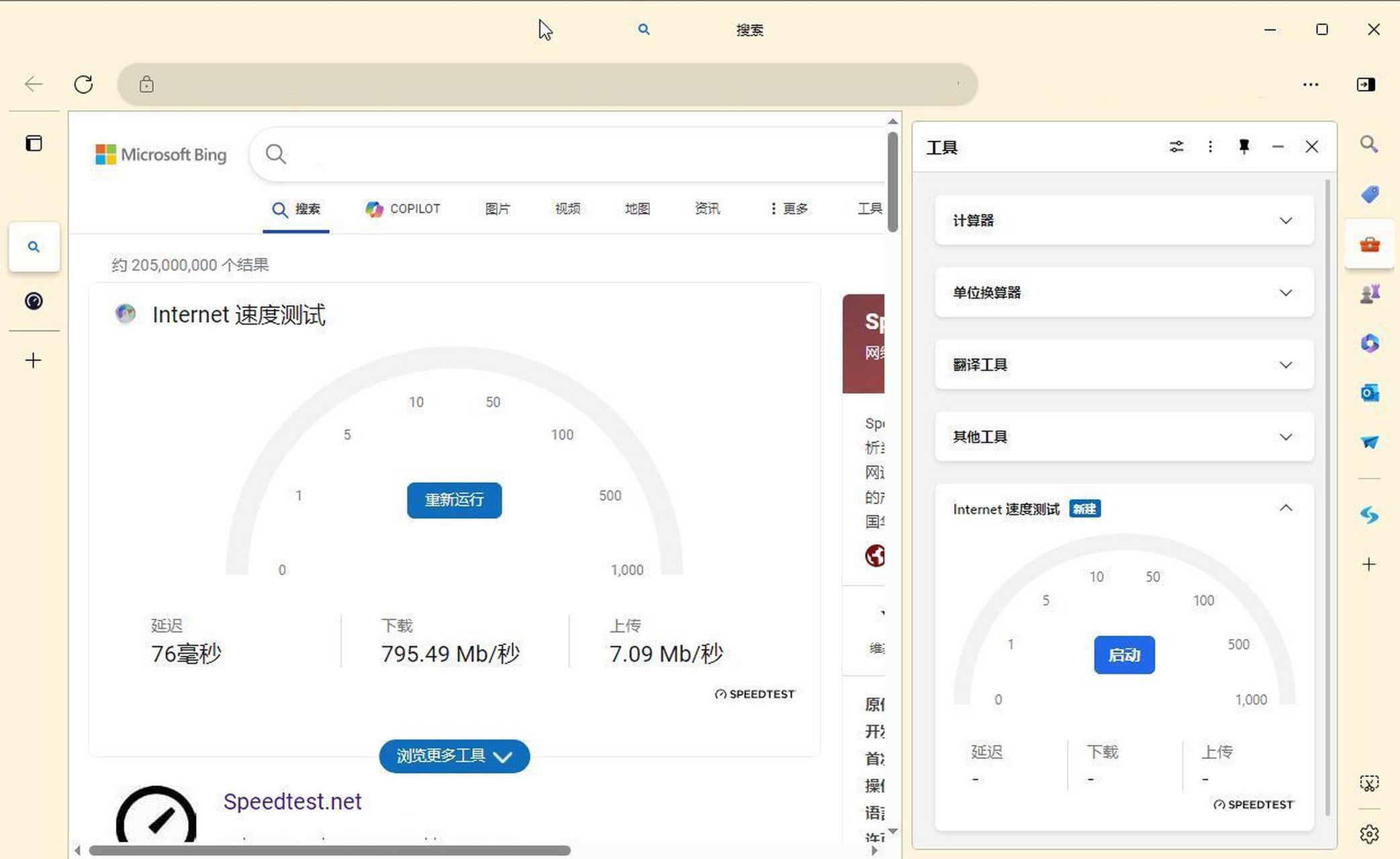Switch to the COPILOT tab

pyautogui.click(x=402, y=209)
